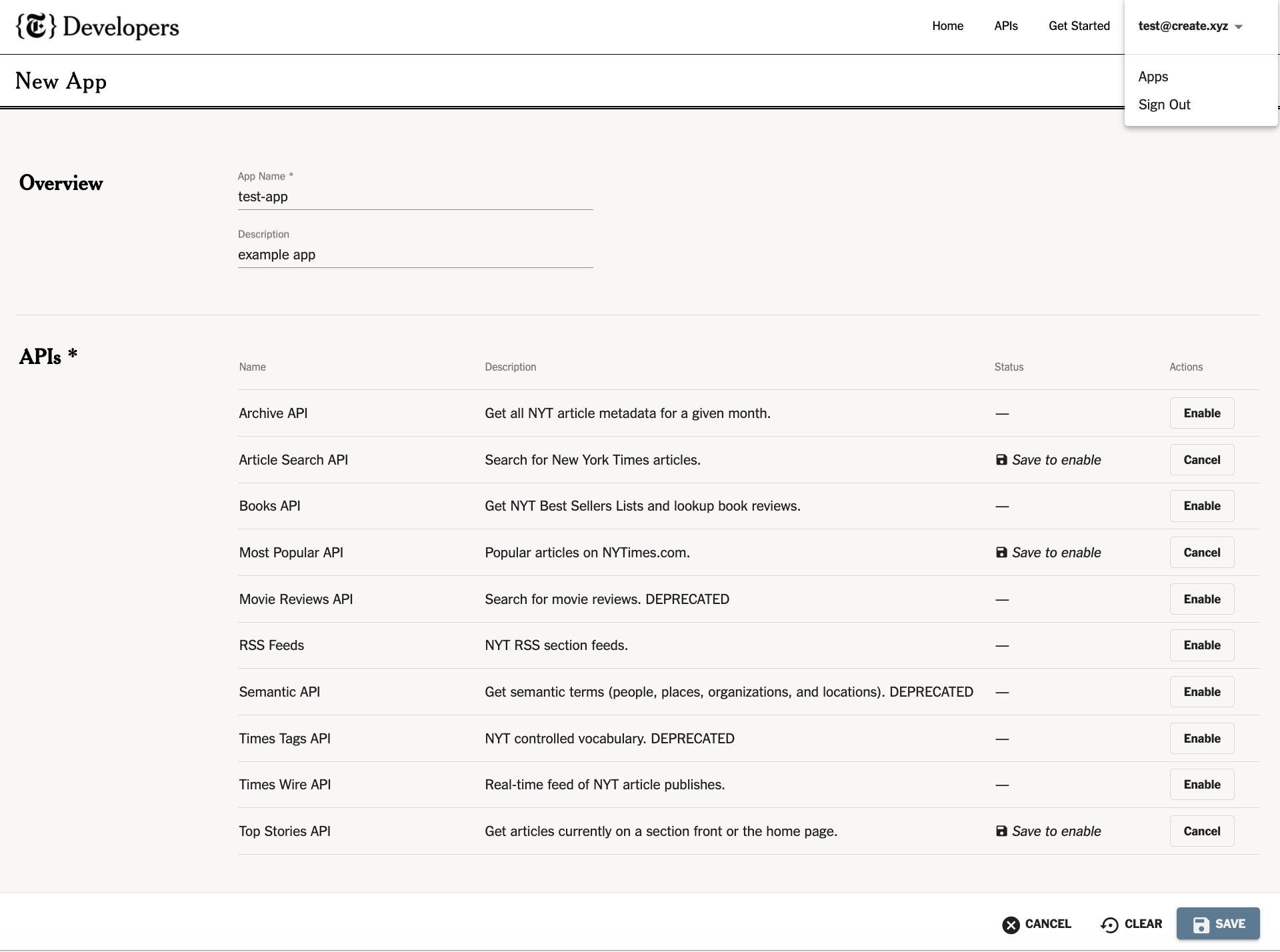Click the Books API name

[x=270, y=506]
